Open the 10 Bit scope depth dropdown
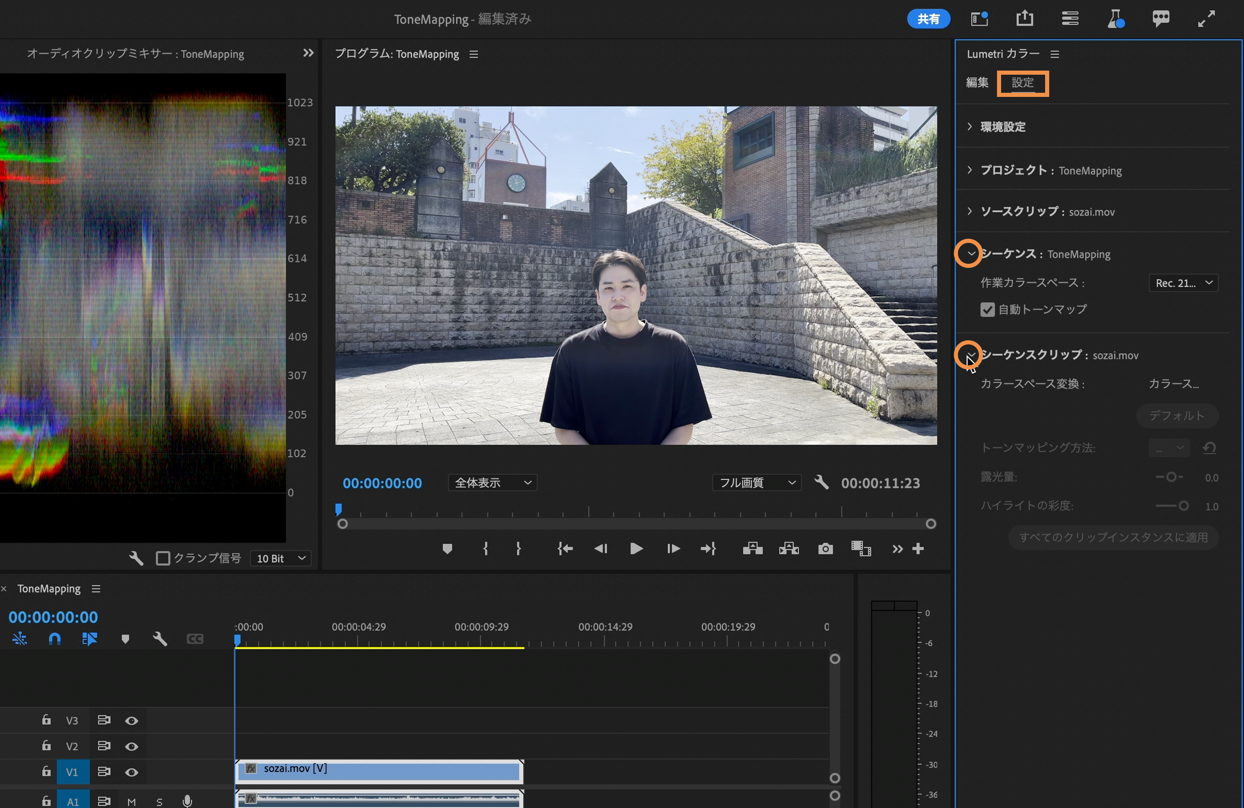This screenshot has height=808, width=1244. pos(280,558)
